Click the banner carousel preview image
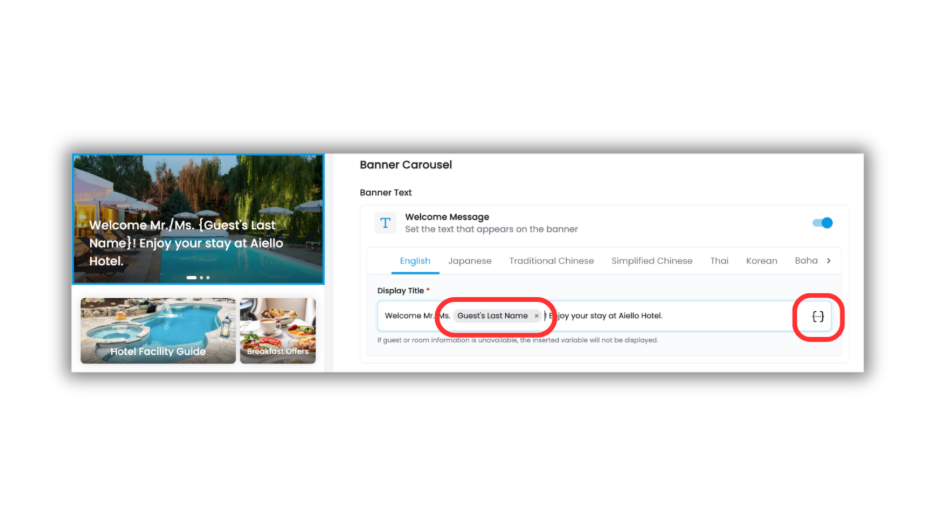 (x=198, y=219)
